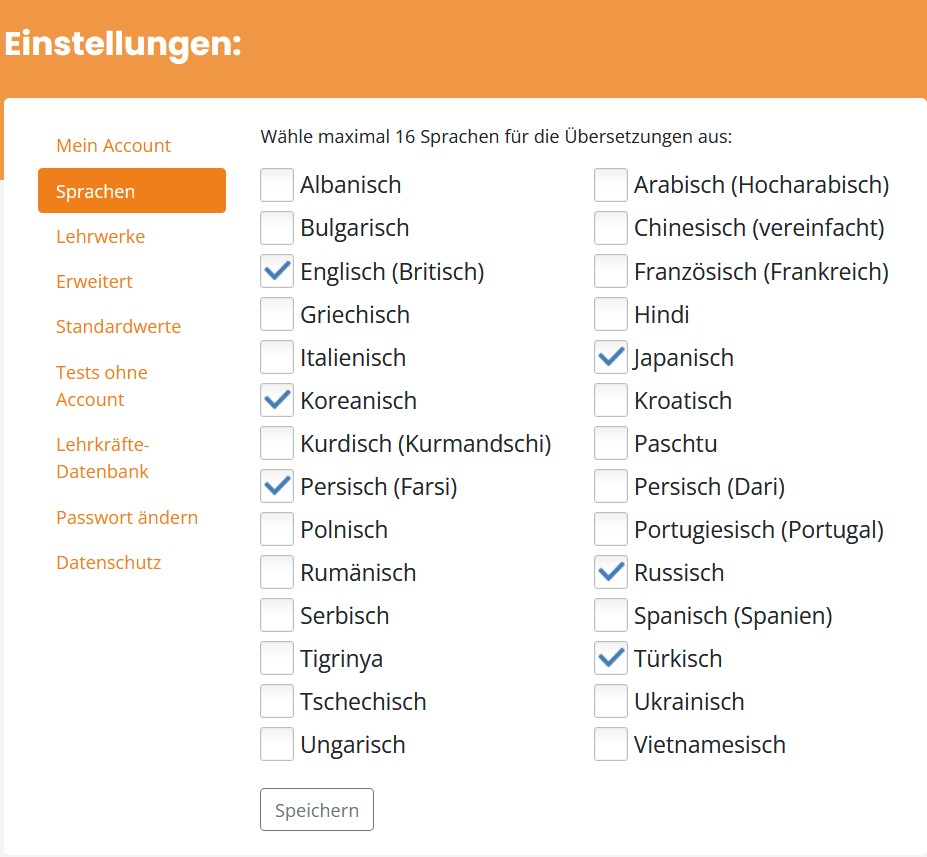927x857 pixels.
Task: Uncheck the Japanisch checkbox
Action: 611,357
